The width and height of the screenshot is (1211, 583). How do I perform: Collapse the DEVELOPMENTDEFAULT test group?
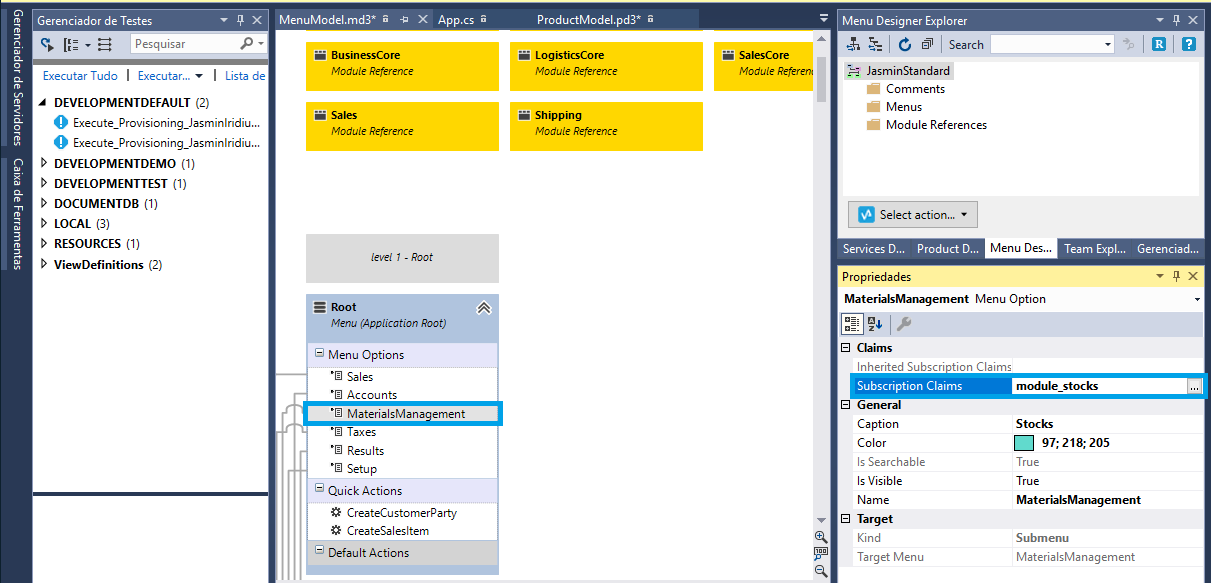pyautogui.click(x=44, y=103)
